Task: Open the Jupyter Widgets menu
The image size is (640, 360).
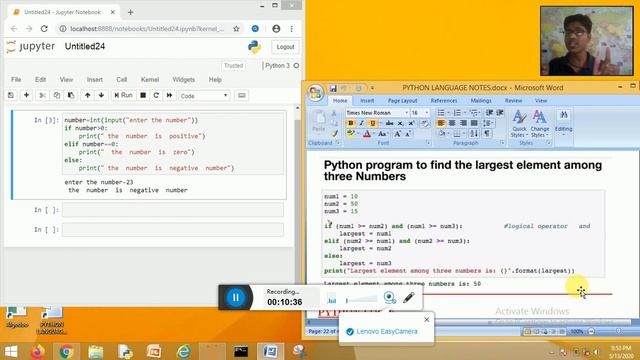Action: tap(183, 80)
